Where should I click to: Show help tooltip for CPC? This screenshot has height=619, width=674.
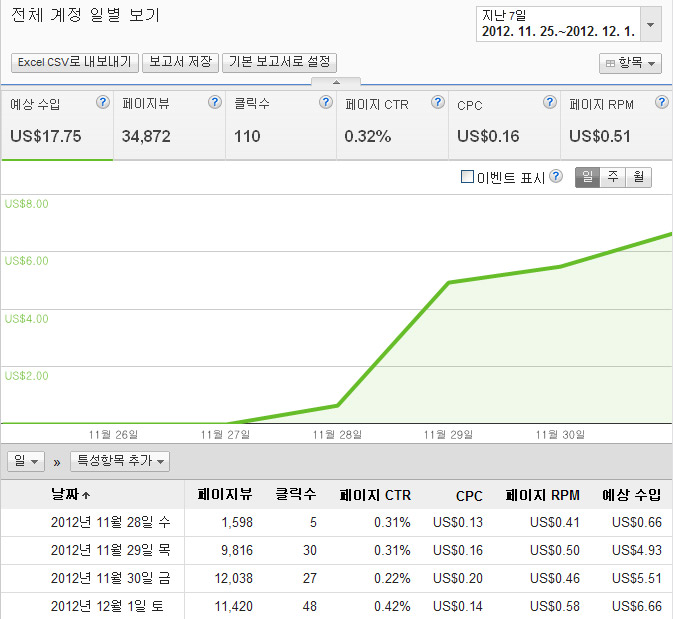549,103
